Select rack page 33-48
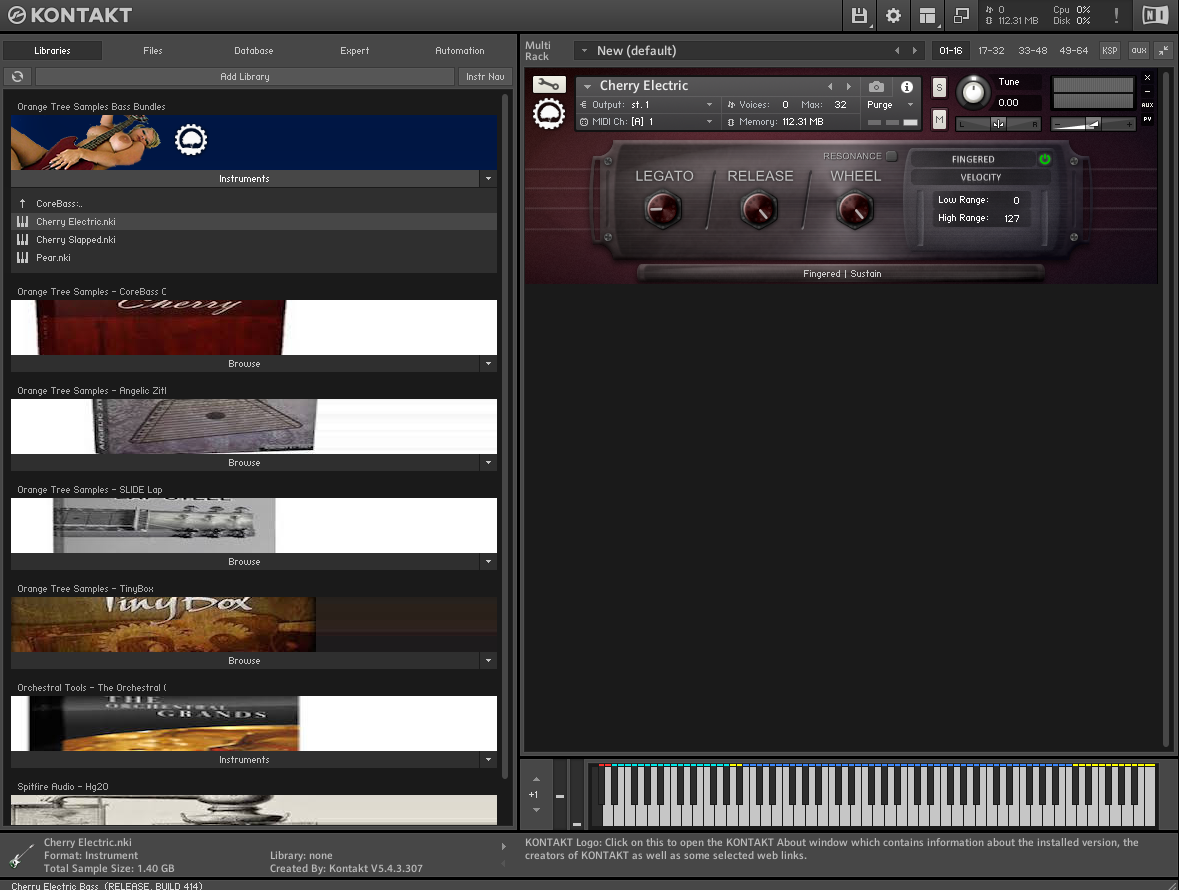 pos(1032,50)
